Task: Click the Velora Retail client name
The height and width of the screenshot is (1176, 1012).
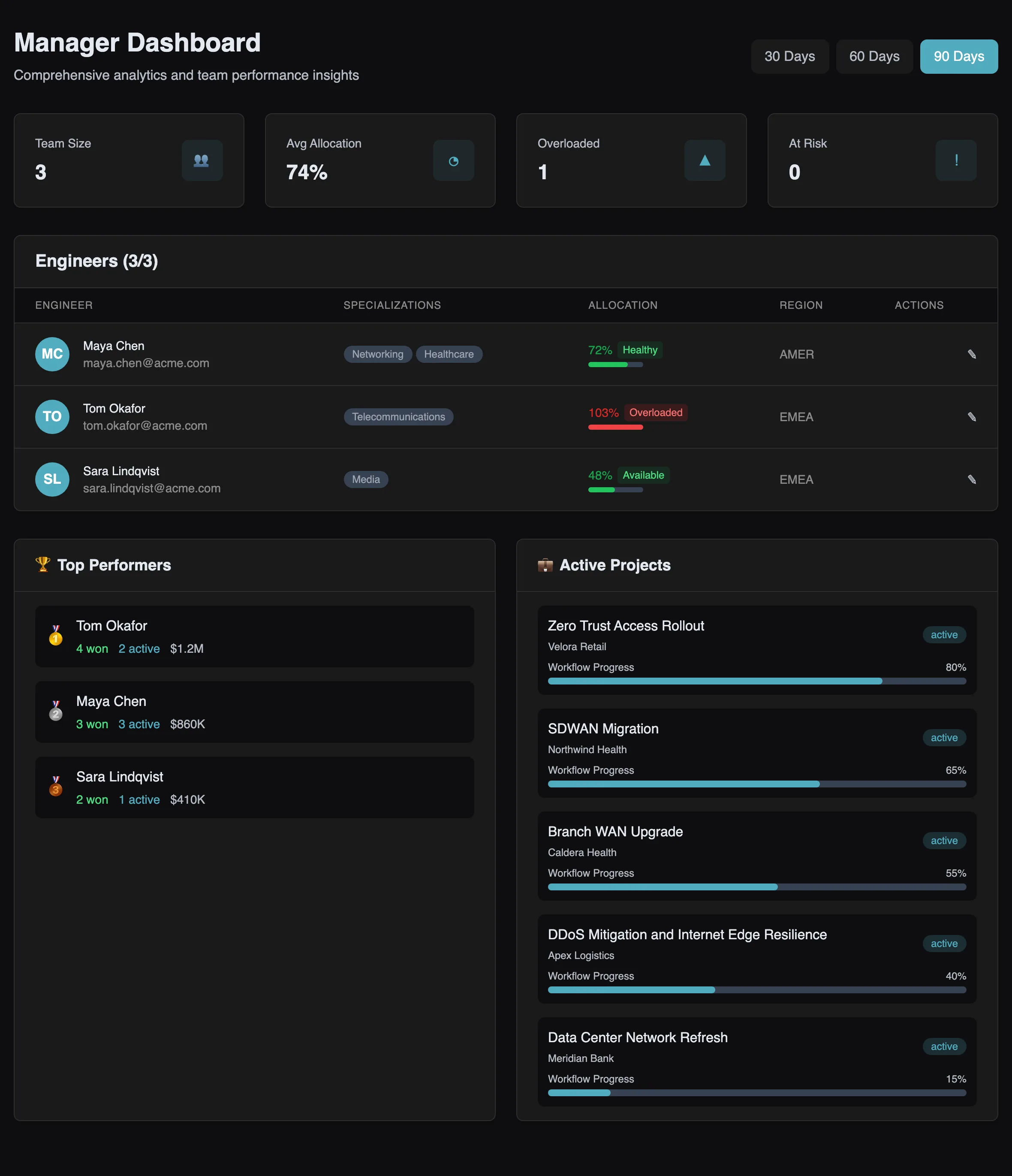Action: pyautogui.click(x=577, y=646)
